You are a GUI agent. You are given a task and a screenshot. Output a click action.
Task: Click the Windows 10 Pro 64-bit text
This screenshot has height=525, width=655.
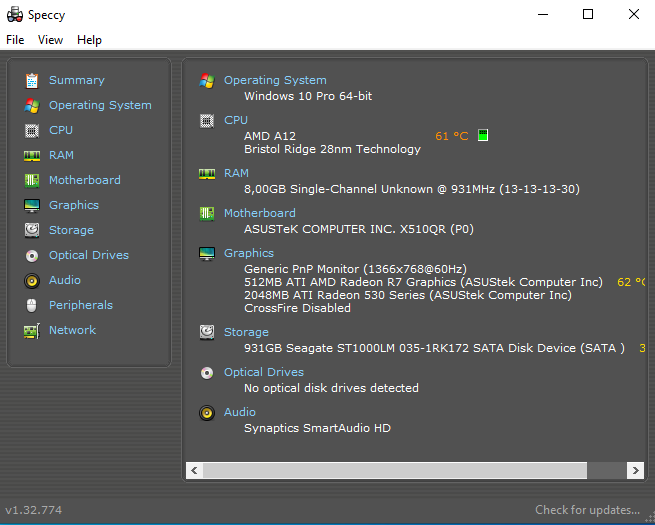308,96
